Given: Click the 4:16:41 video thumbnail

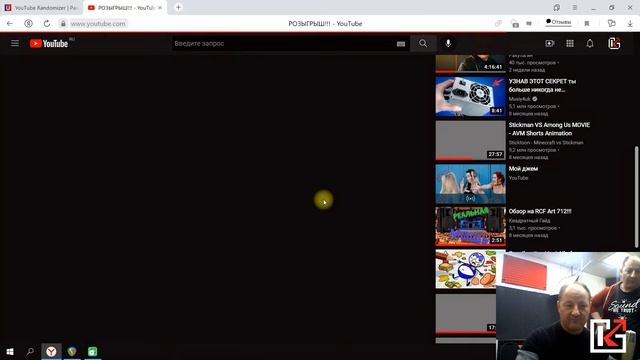Looking at the screenshot, I should tap(470, 64).
